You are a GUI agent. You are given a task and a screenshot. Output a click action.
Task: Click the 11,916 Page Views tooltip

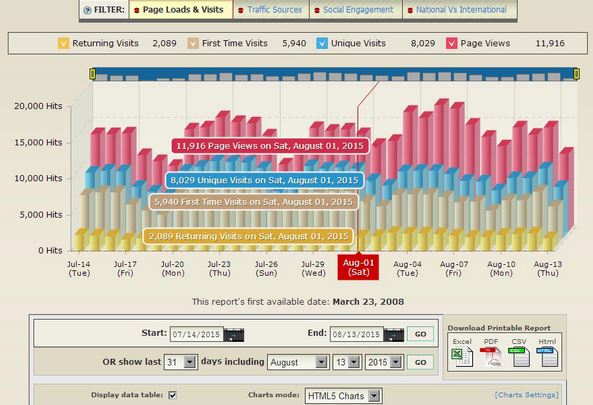(270, 146)
